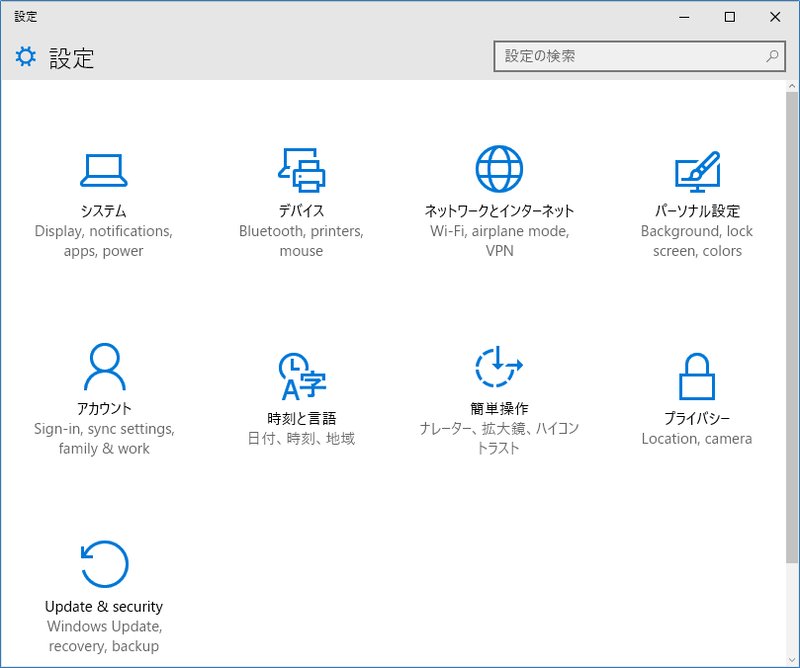Minimize the 設定 window

click(685, 17)
